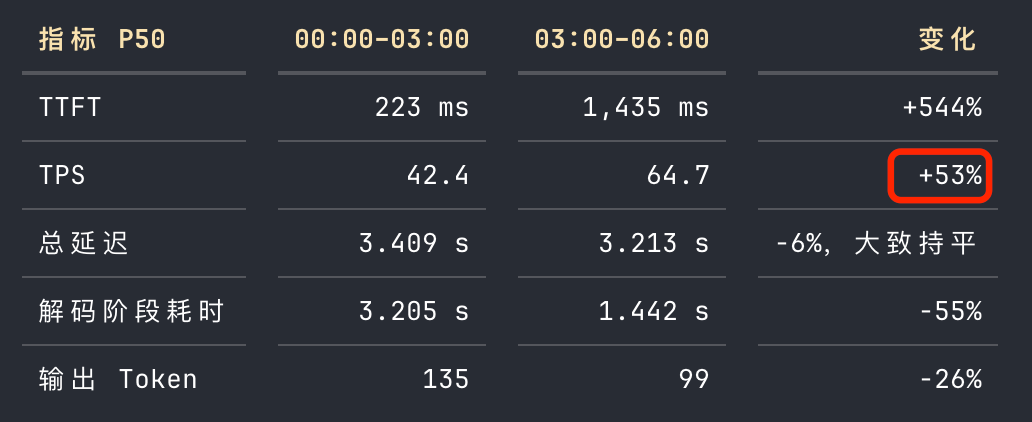The width and height of the screenshot is (1032, 422).
Task: Click the TPS row label
Action: click(63, 175)
